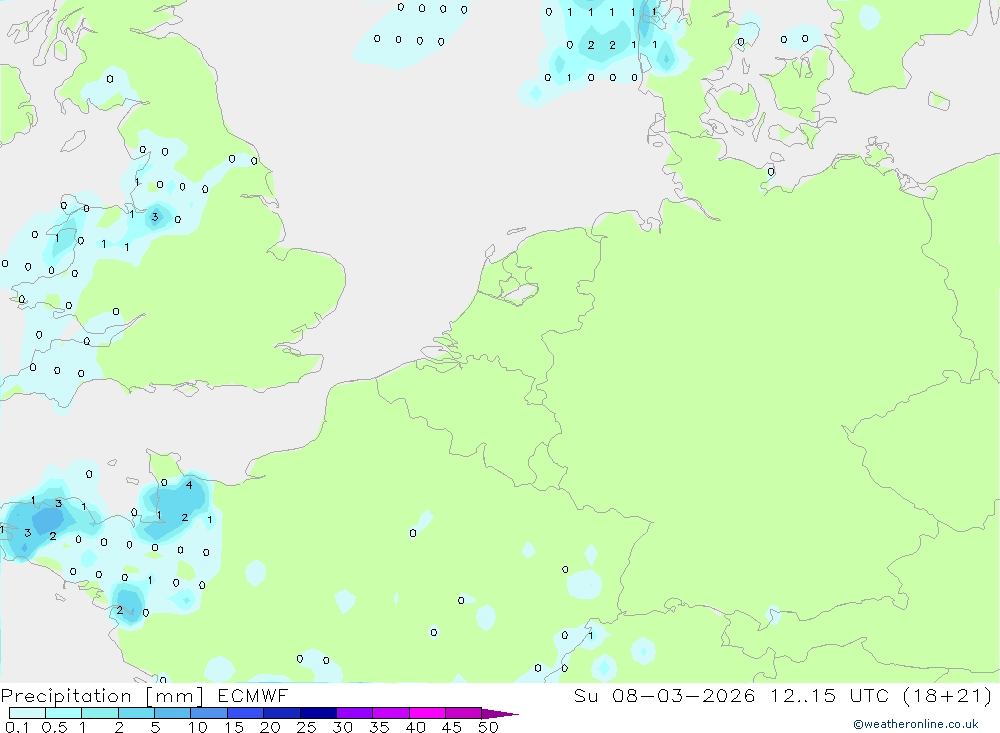Image resolution: width=1000 pixels, height=733 pixels.
Task: Click the legend scale label '20'
Action: point(270,727)
